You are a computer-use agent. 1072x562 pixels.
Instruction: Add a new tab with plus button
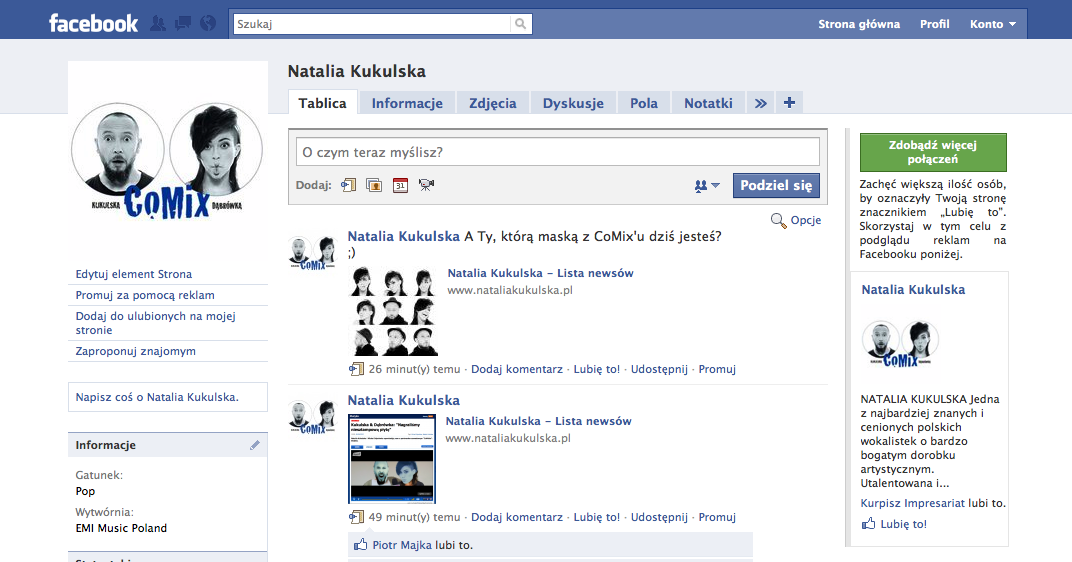tap(789, 103)
